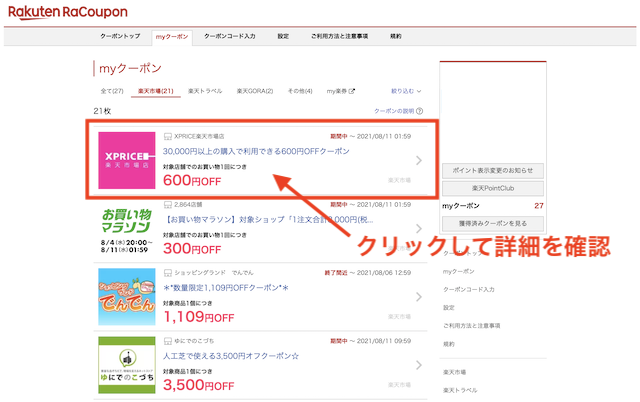Switch to the その他(4) coupon filter

(300, 91)
